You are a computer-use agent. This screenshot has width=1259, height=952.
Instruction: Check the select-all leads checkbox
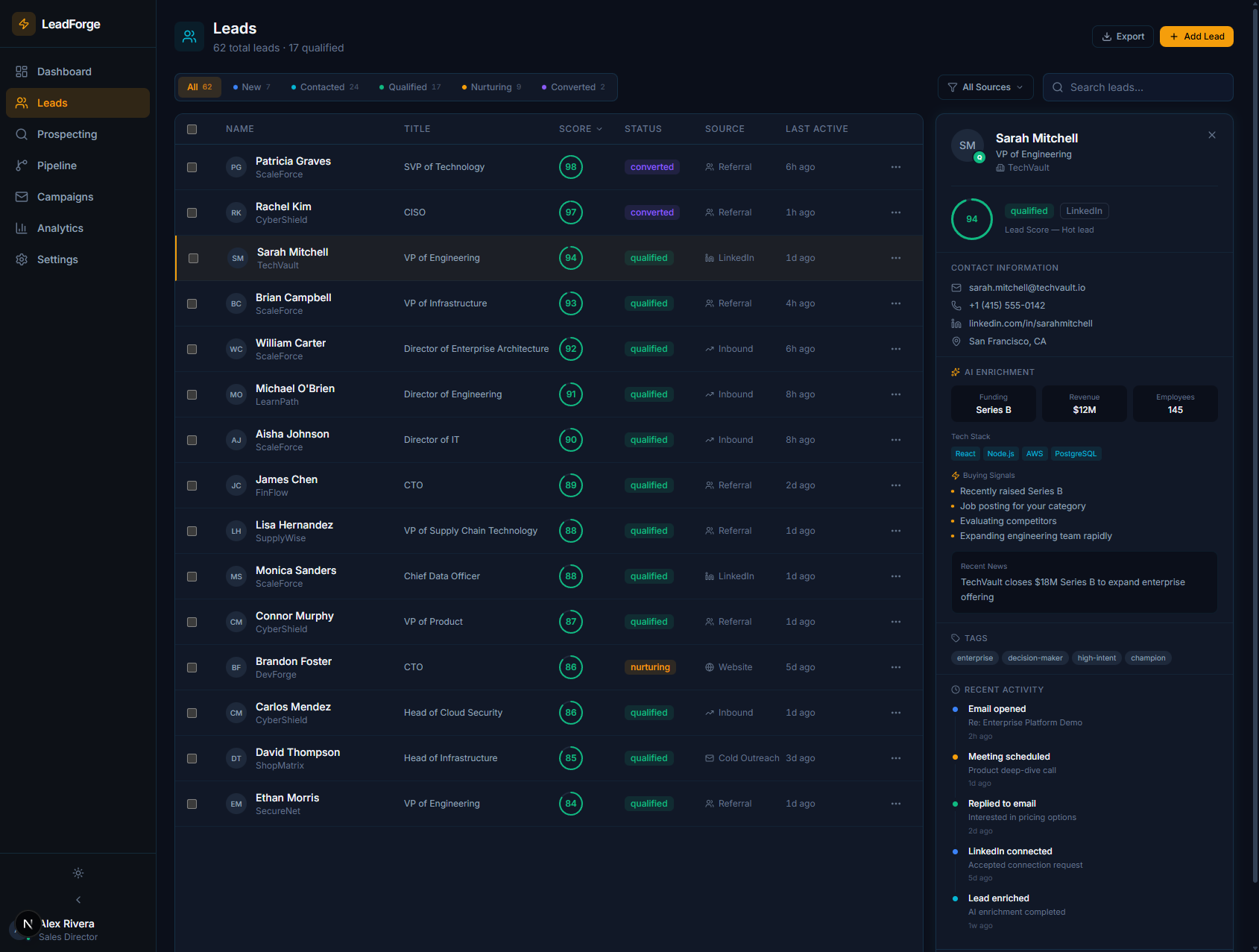click(x=192, y=129)
